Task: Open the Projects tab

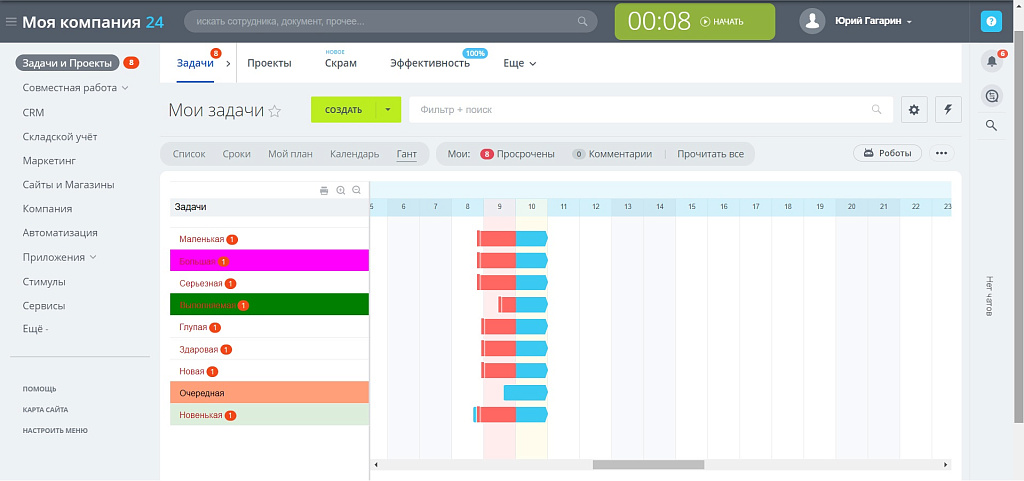Action: [x=269, y=63]
